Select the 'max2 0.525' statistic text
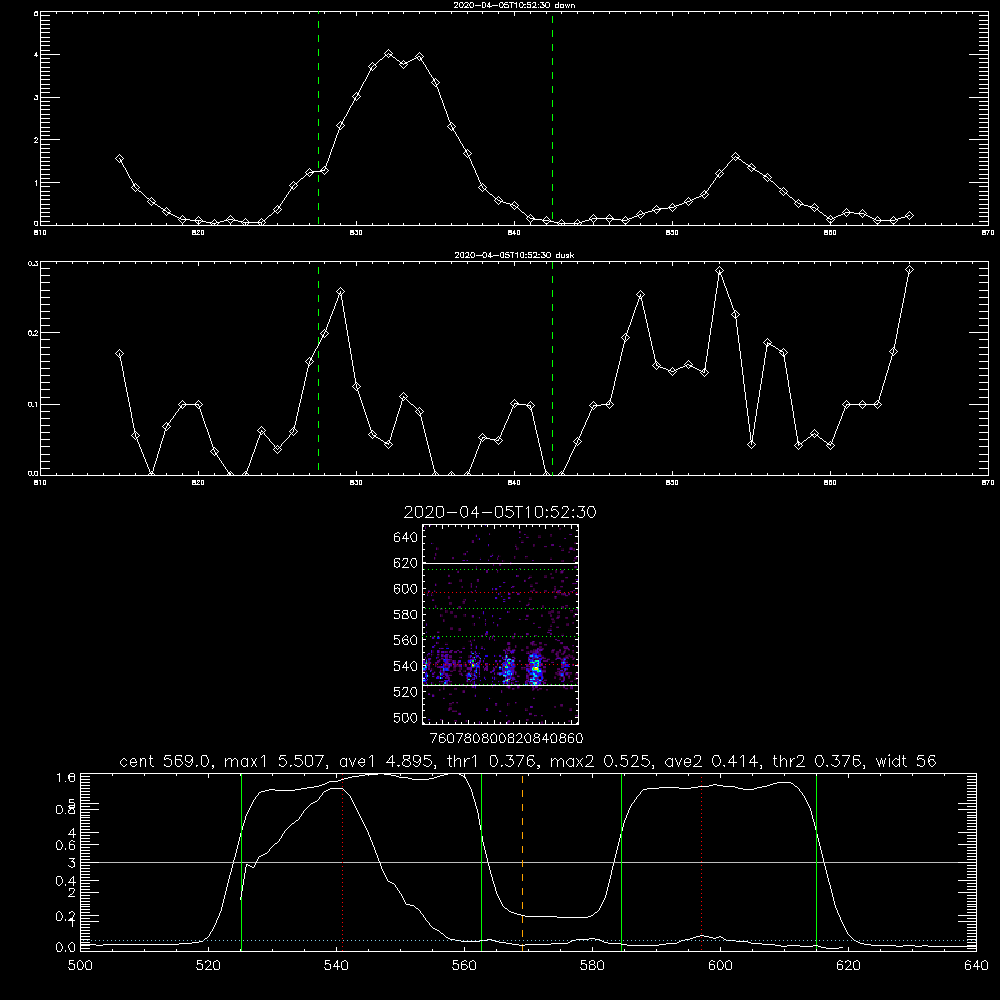This screenshot has height=1000, width=1000. tap(599, 761)
